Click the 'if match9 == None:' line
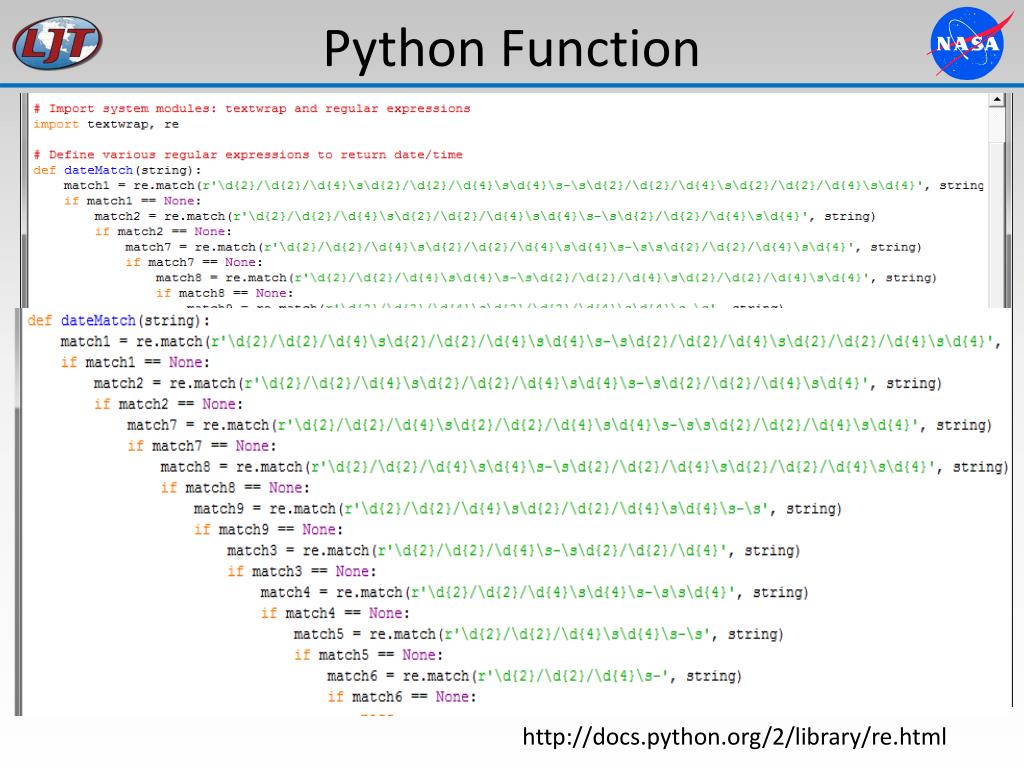Screen dimensions: 1024x768 268,530
